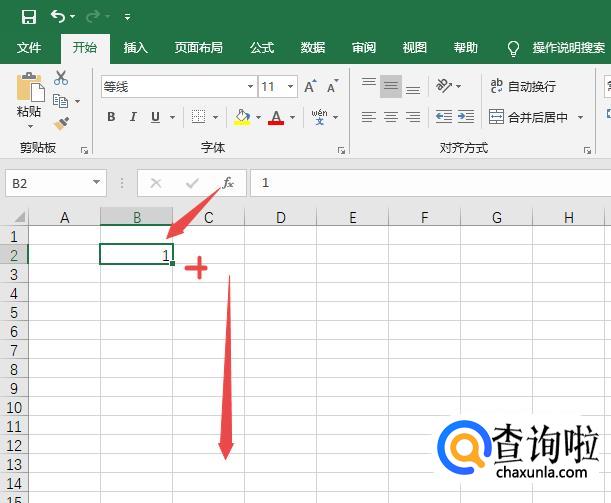The image size is (611, 503).
Task: Click the wén phonetic guide icon
Action: click(320, 116)
